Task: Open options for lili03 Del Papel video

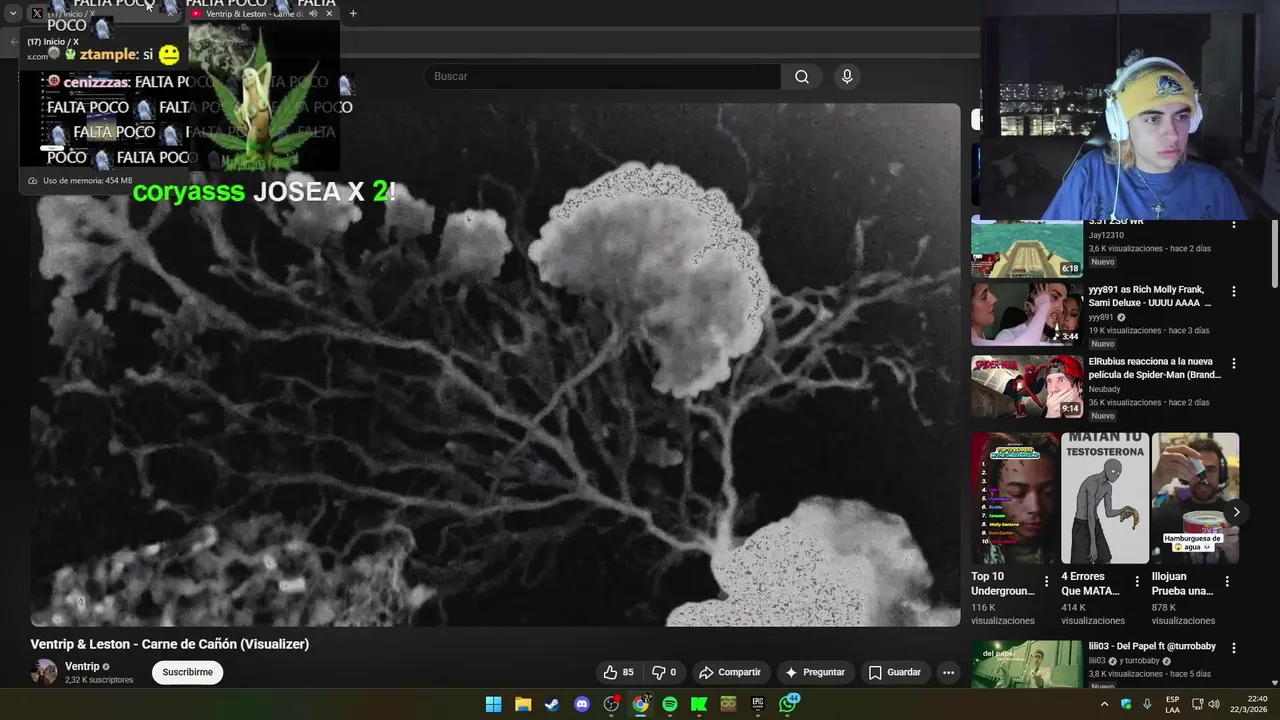Action: click(1233, 648)
